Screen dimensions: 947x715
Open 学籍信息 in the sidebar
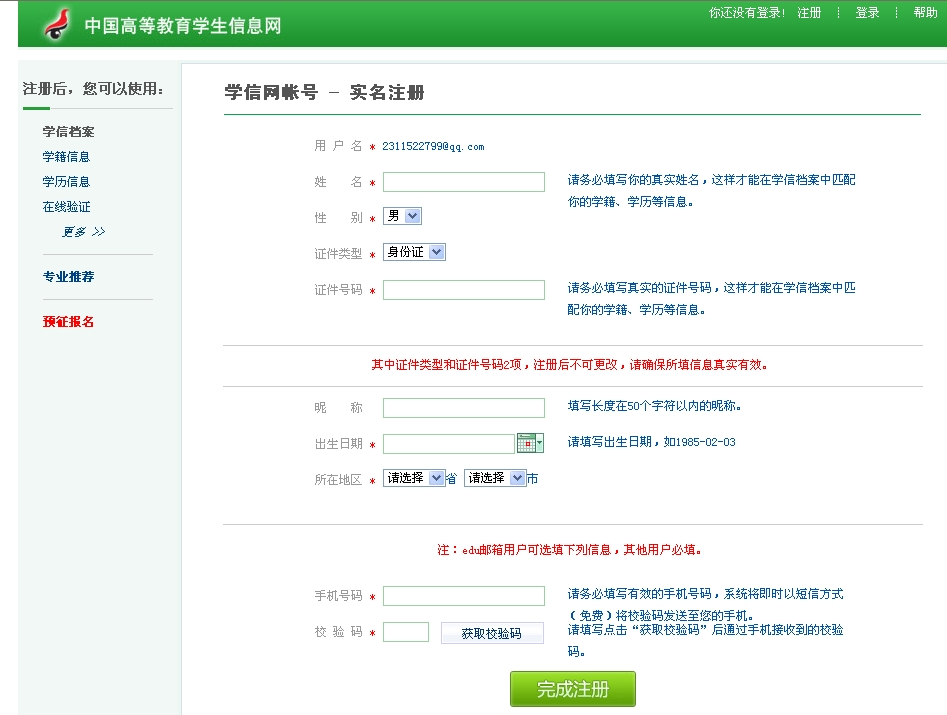point(66,156)
